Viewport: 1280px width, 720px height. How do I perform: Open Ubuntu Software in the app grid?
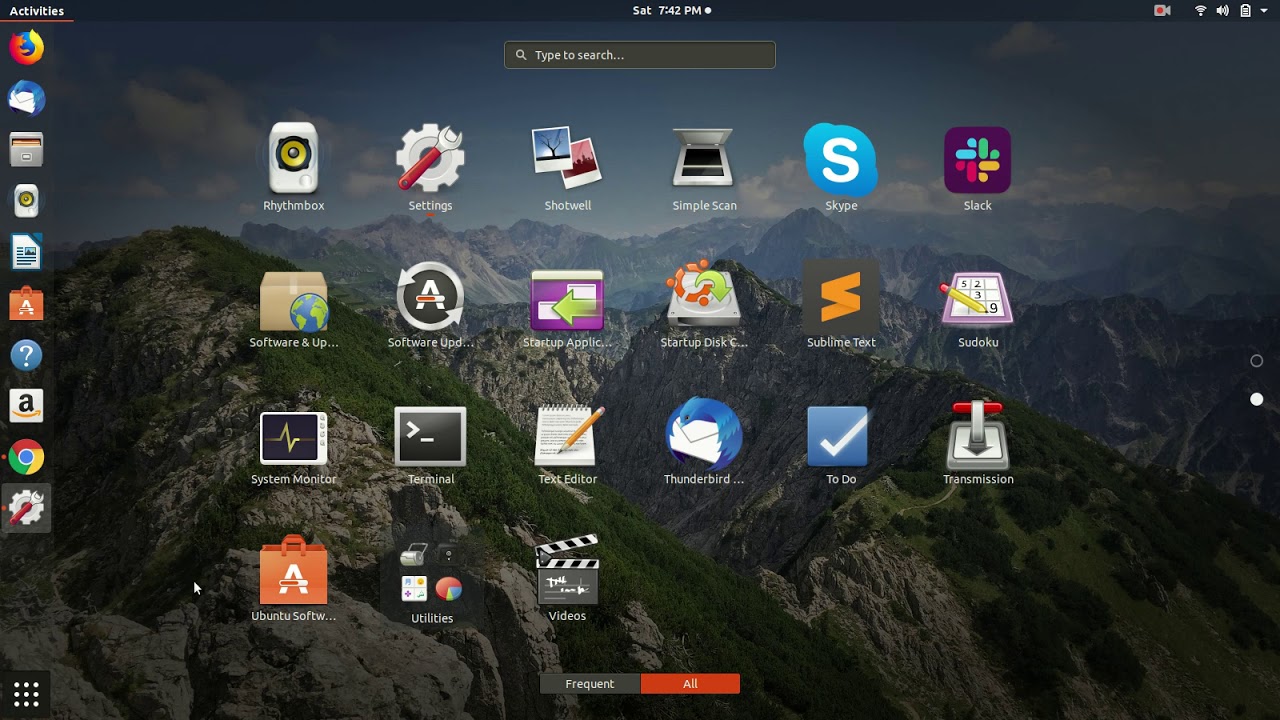293,578
